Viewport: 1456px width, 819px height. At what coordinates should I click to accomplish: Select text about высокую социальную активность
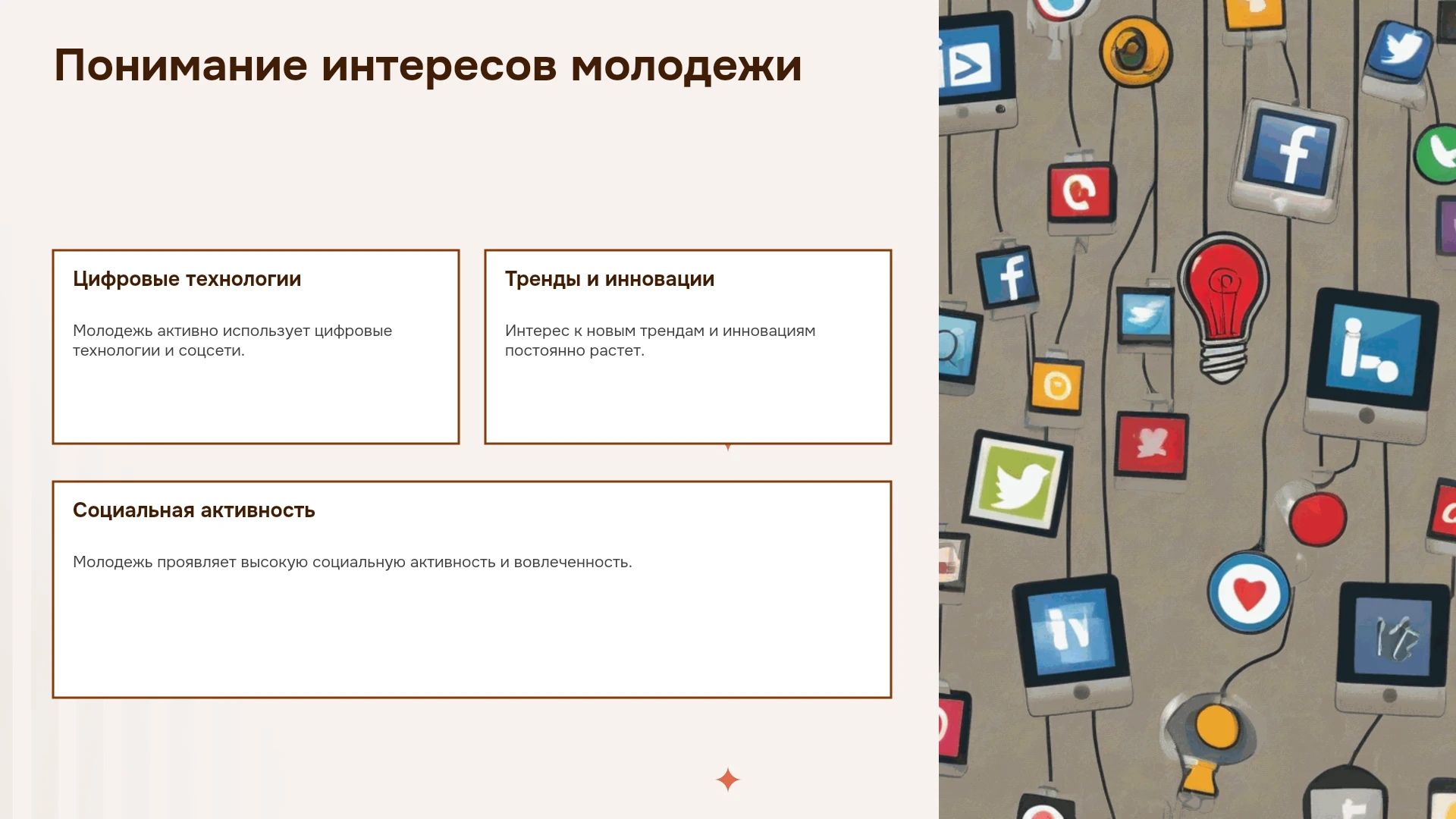point(352,562)
